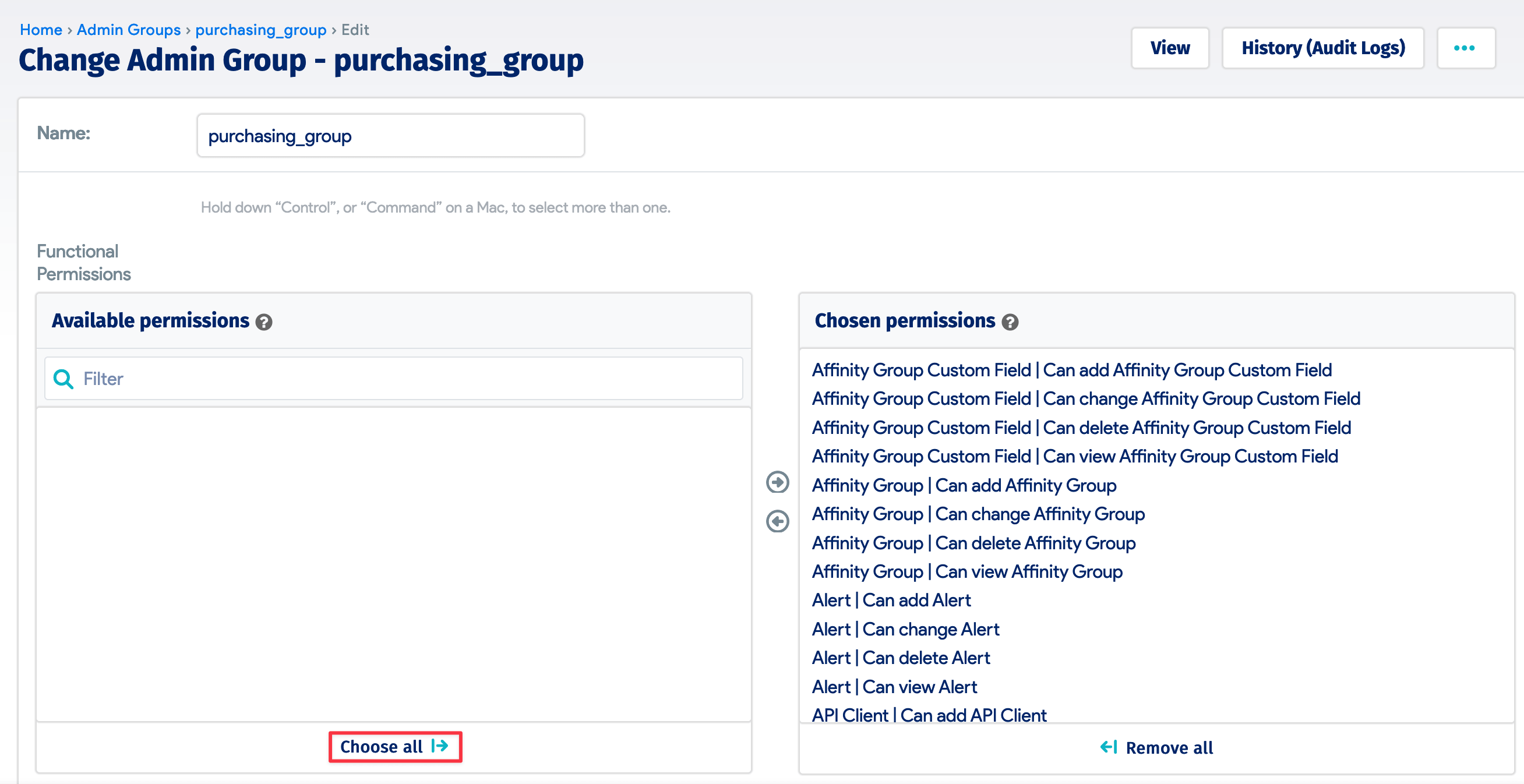Select API Client | Can add API Client permission
The image size is (1524, 784).
(929, 715)
